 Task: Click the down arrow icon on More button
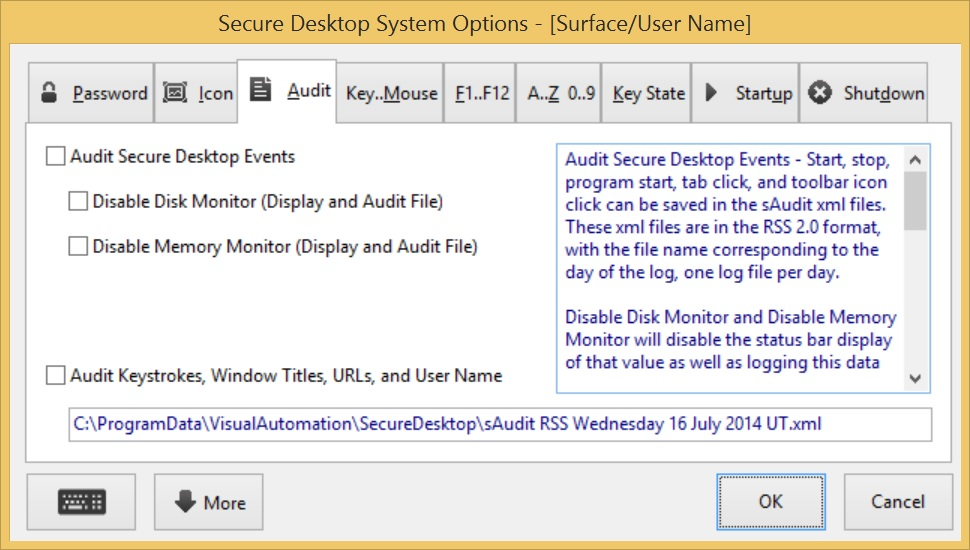(x=185, y=502)
